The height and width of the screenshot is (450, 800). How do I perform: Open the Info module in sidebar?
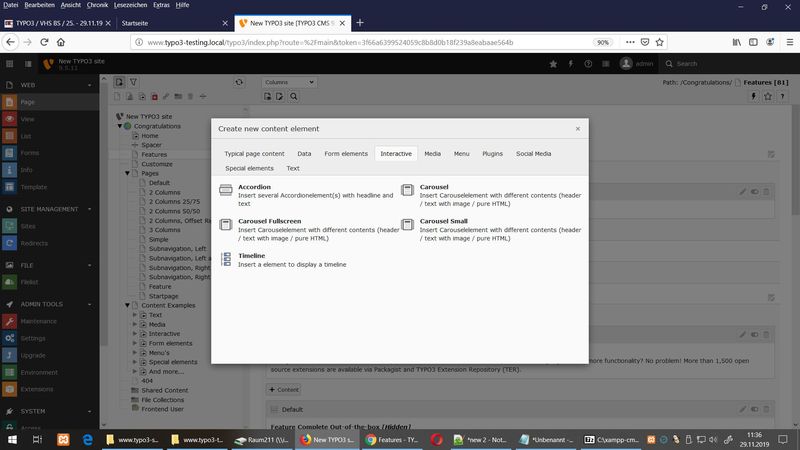(x=49, y=170)
